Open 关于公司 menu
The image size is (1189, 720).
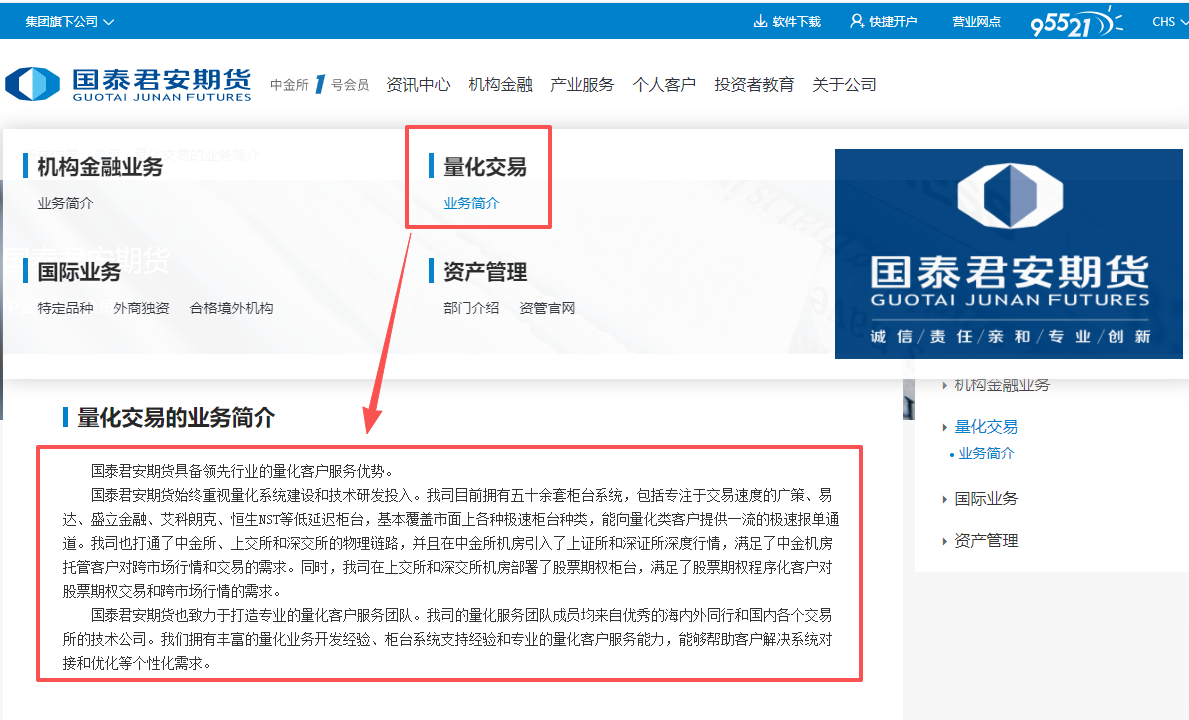844,85
